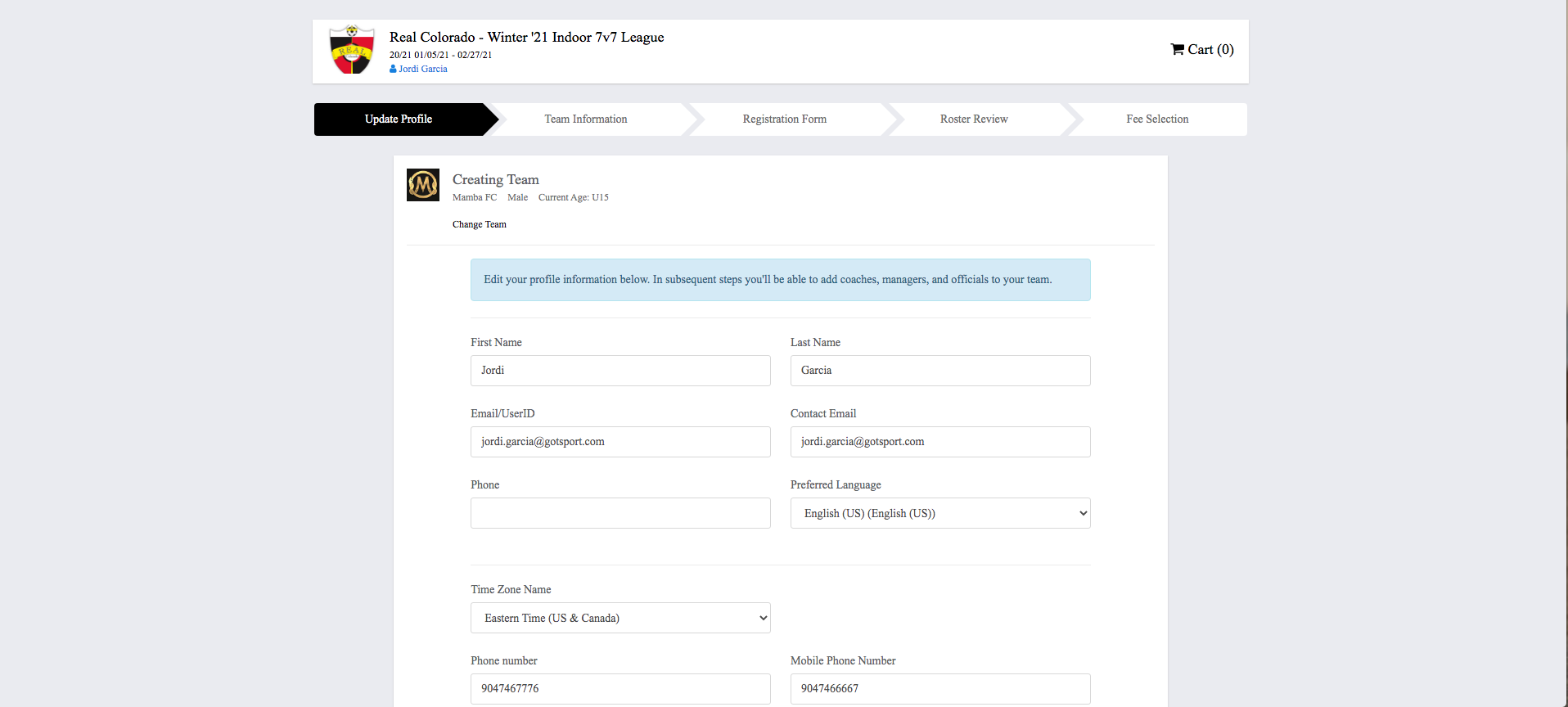Image resolution: width=1568 pixels, height=707 pixels.
Task: Click the Creating Team heading
Action: [x=496, y=180]
